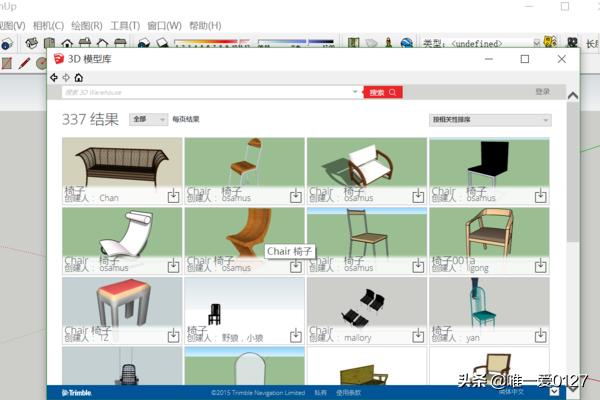Download the black sofa model by Chan
This screenshot has height=400, width=600.
tap(173, 197)
